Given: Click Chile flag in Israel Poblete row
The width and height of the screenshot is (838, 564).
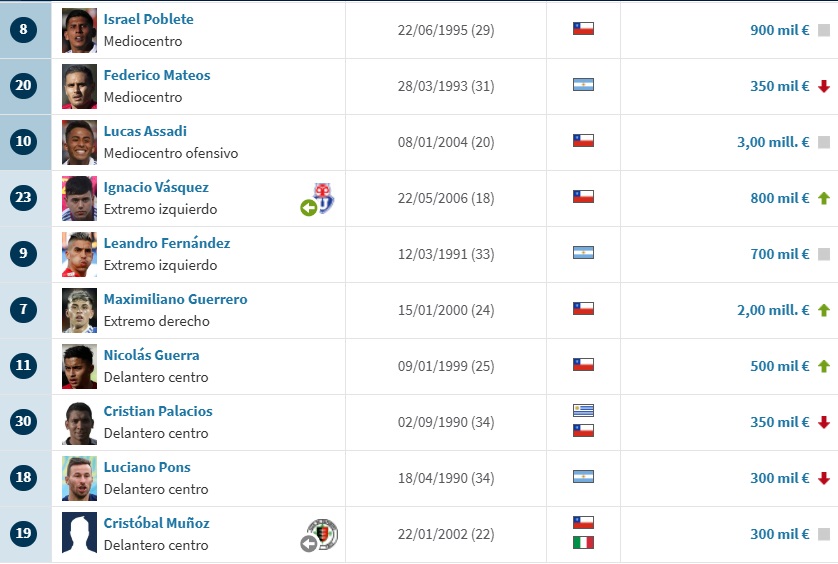Looking at the screenshot, I should click(x=583, y=29).
